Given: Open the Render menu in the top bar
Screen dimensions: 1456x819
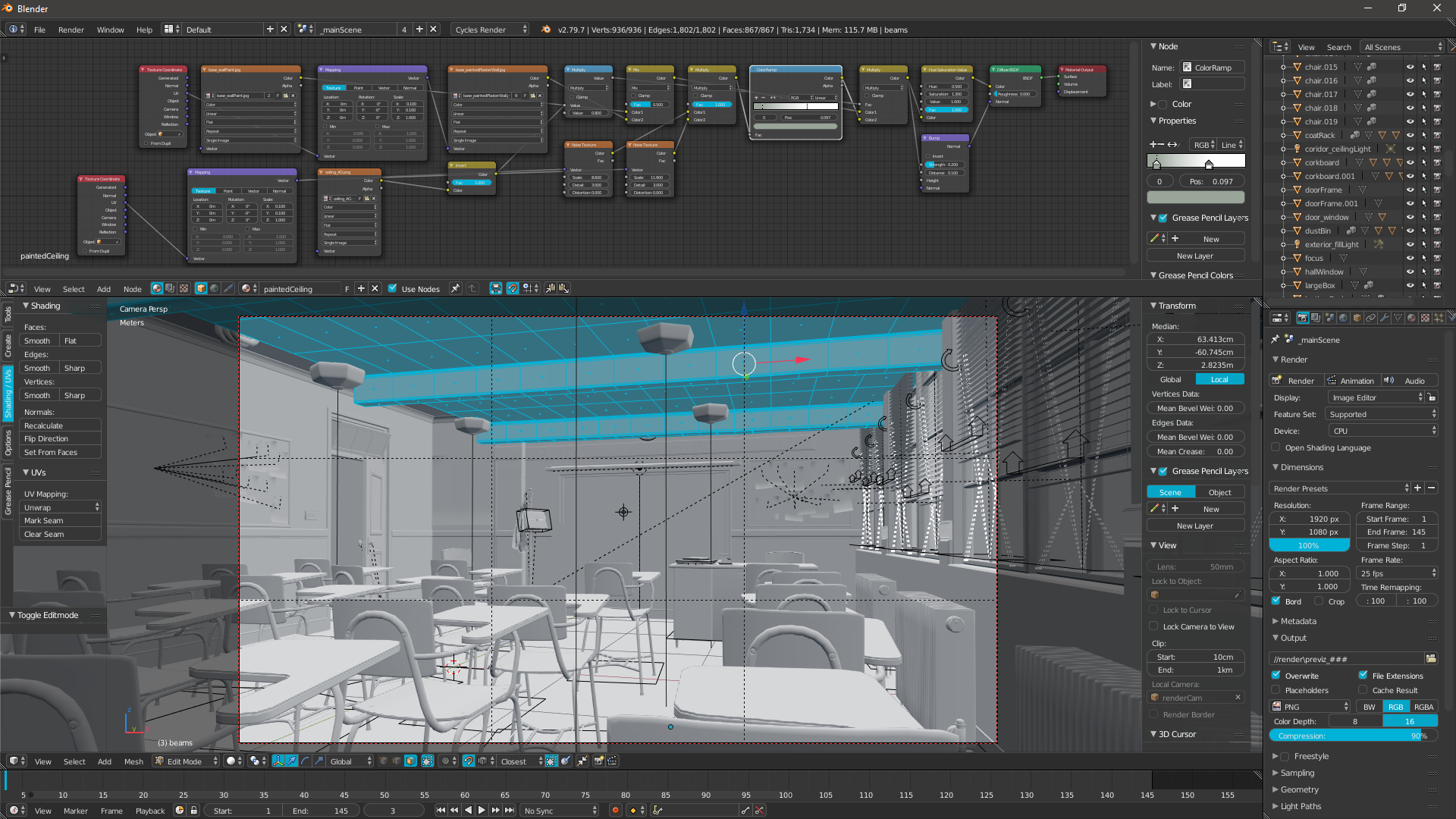Looking at the screenshot, I should point(71,30).
